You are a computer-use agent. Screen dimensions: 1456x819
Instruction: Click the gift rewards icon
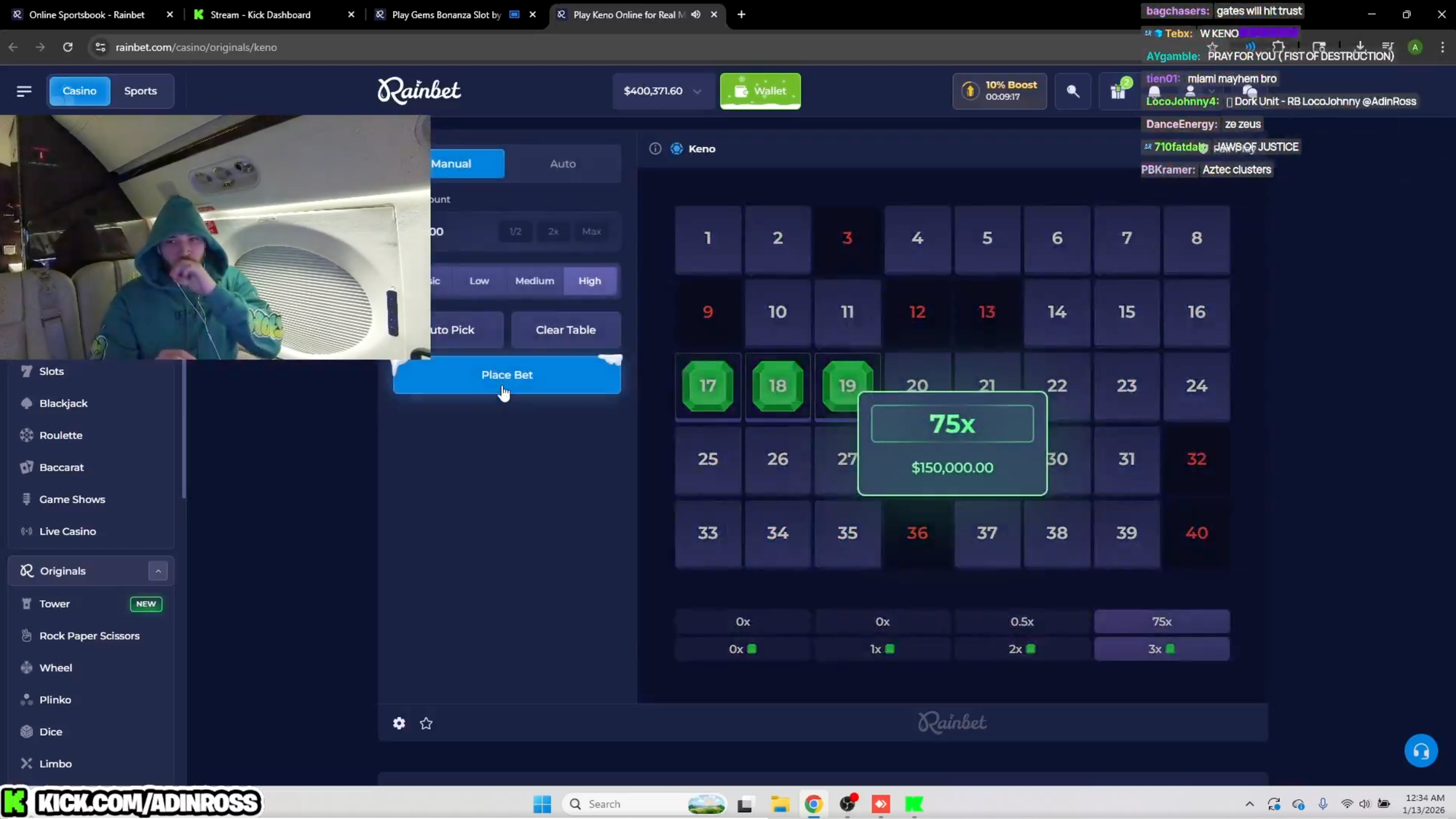pos(1117,91)
